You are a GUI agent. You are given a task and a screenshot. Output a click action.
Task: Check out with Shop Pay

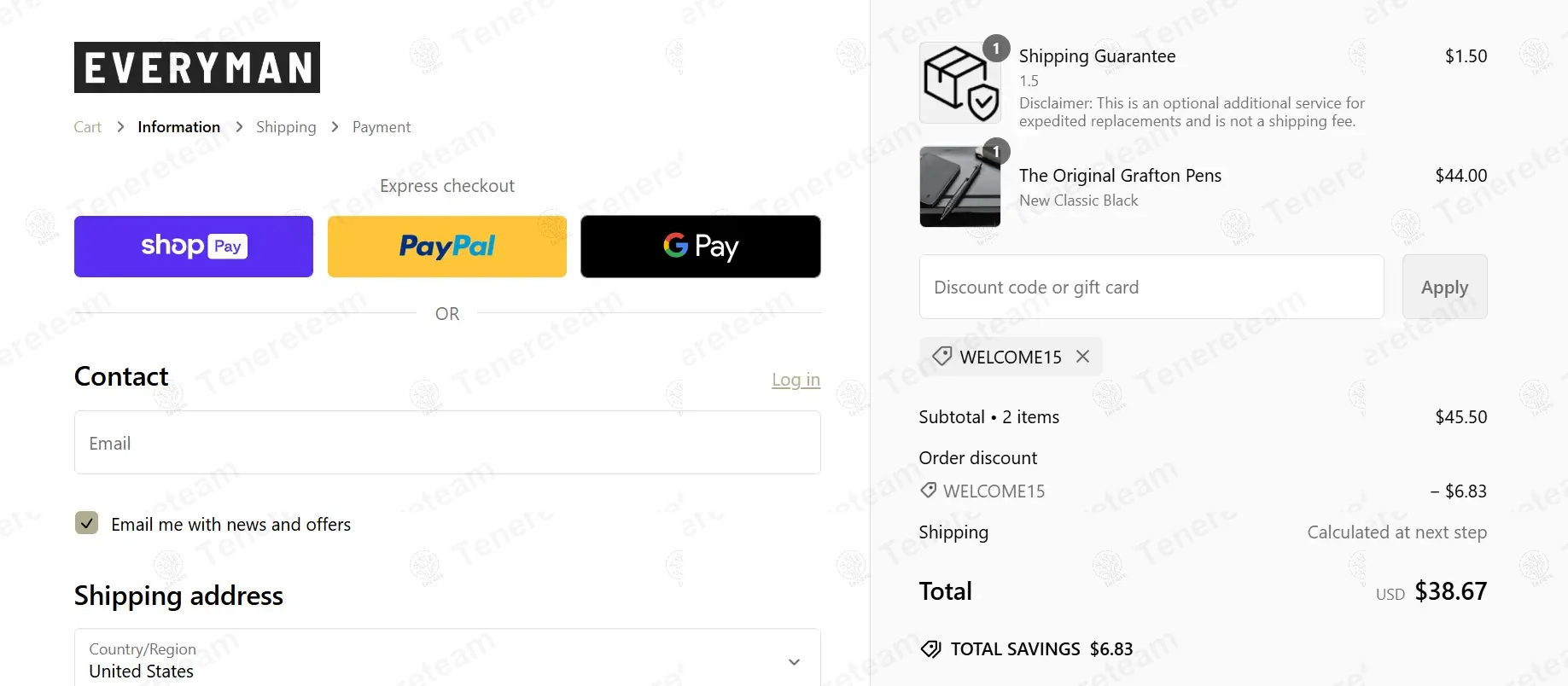pyautogui.click(x=194, y=247)
